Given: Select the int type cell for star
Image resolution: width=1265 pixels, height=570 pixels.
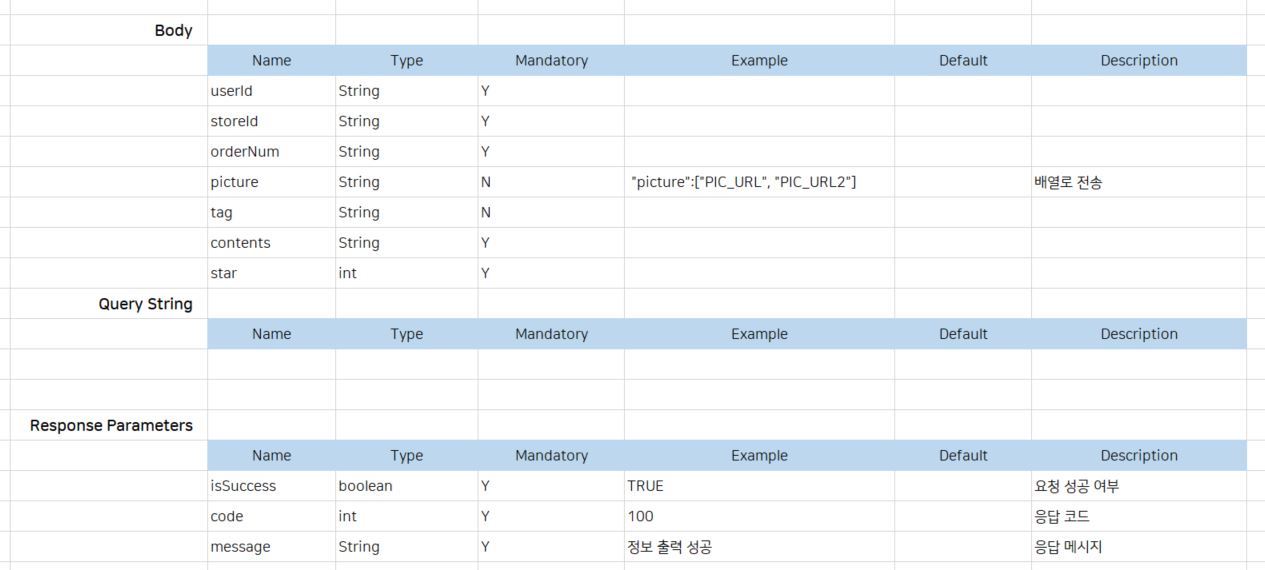Looking at the screenshot, I should pos(347,273).
